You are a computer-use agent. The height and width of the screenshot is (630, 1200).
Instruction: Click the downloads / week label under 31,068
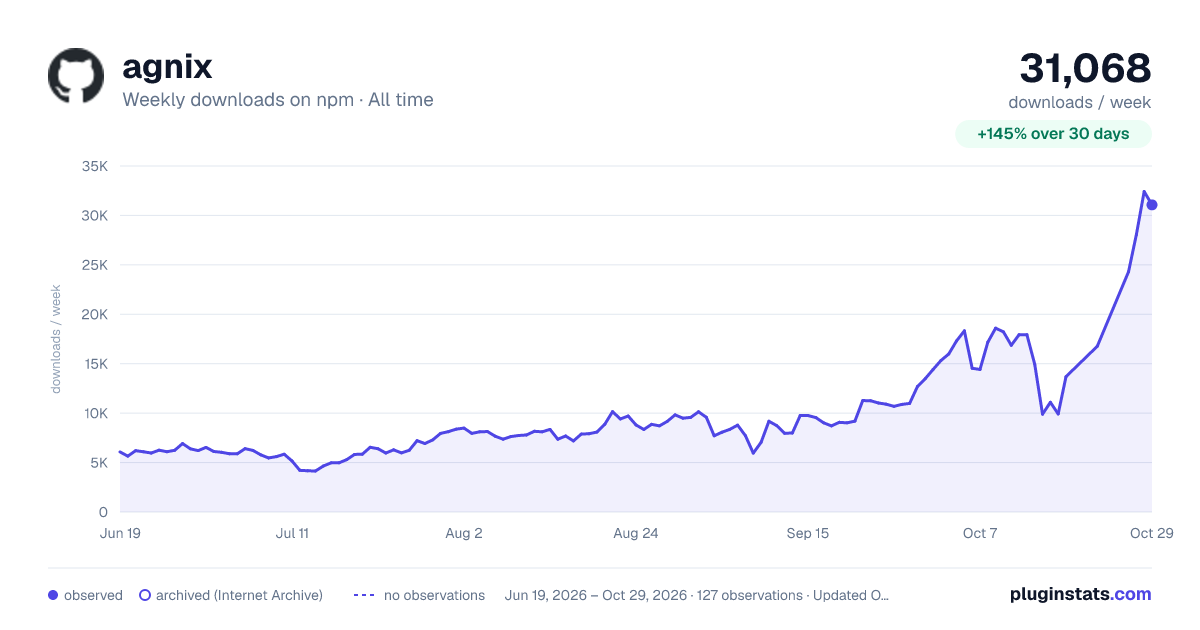click(1080, 102)
